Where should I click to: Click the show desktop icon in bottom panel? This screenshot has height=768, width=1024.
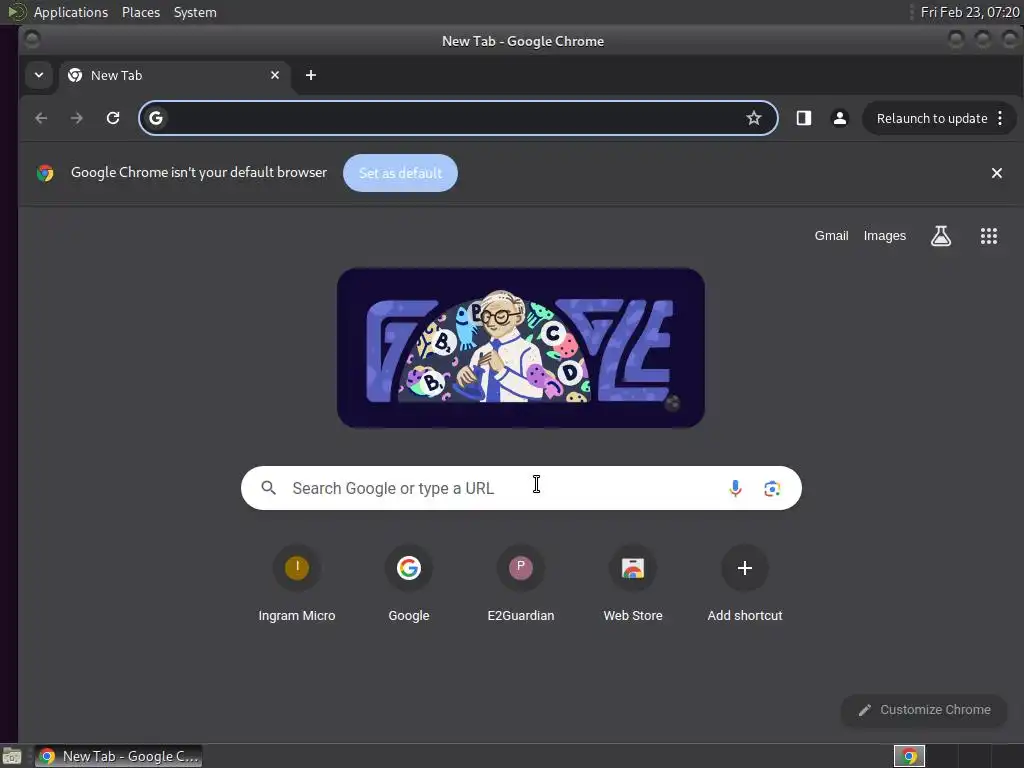12,757
